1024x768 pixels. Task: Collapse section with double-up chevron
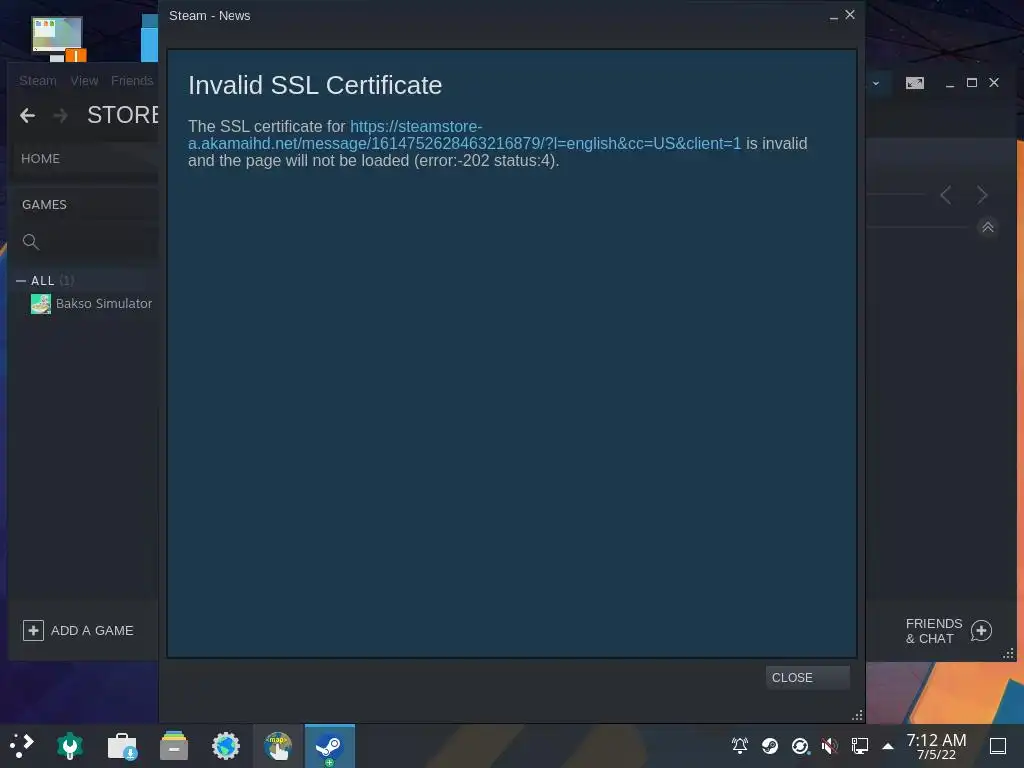pos(987,227)
